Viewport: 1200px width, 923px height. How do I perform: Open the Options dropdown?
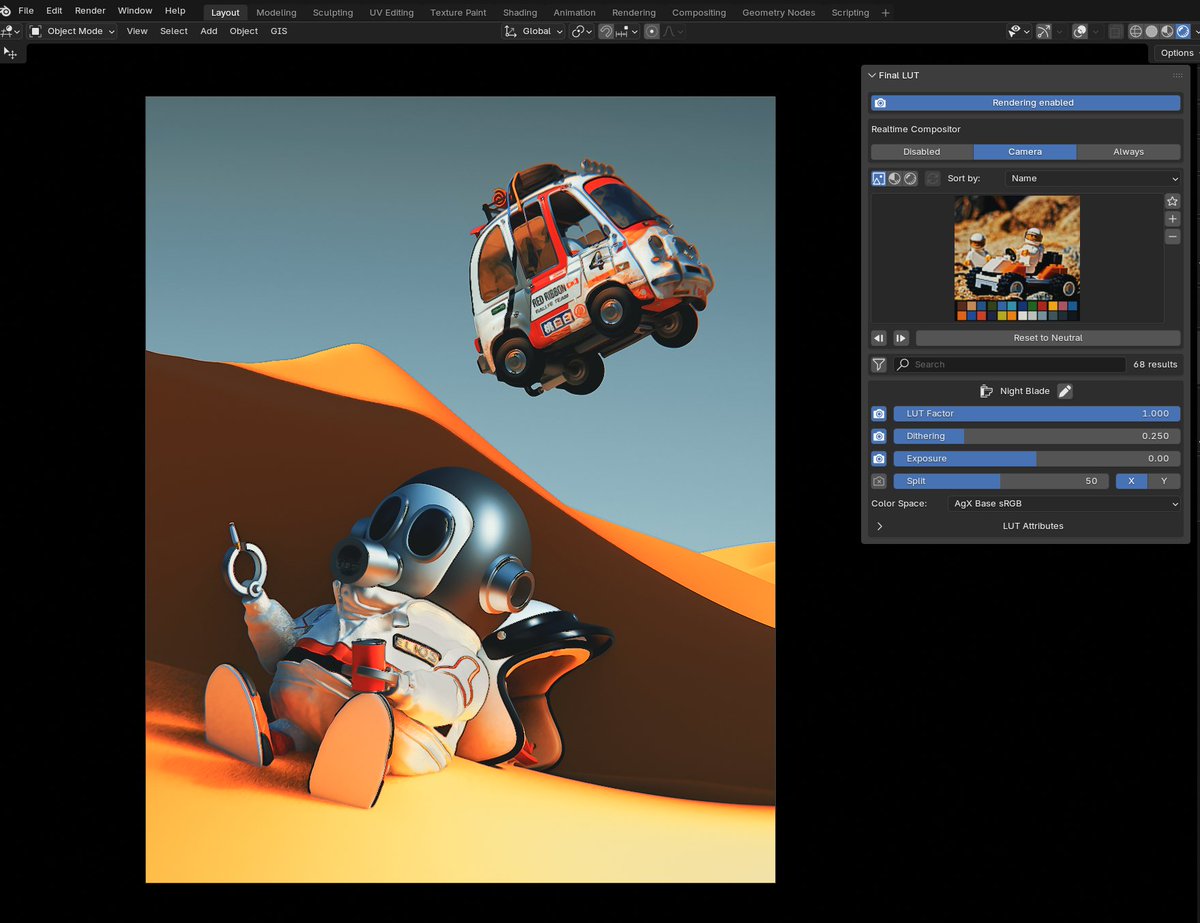pyautogui.click(x=1177, y=53)
